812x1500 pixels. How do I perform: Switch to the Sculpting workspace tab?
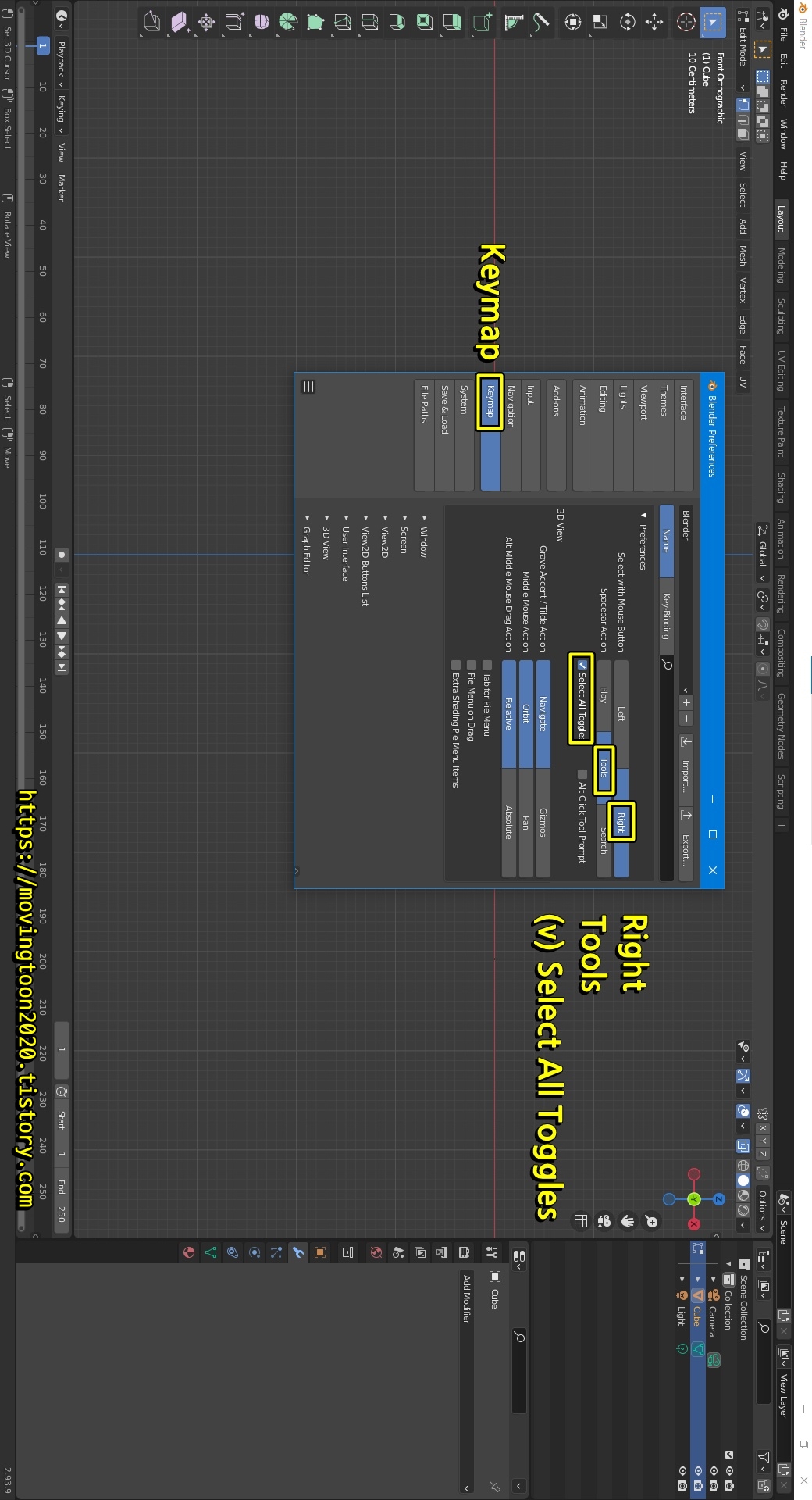tap(781, 316)
